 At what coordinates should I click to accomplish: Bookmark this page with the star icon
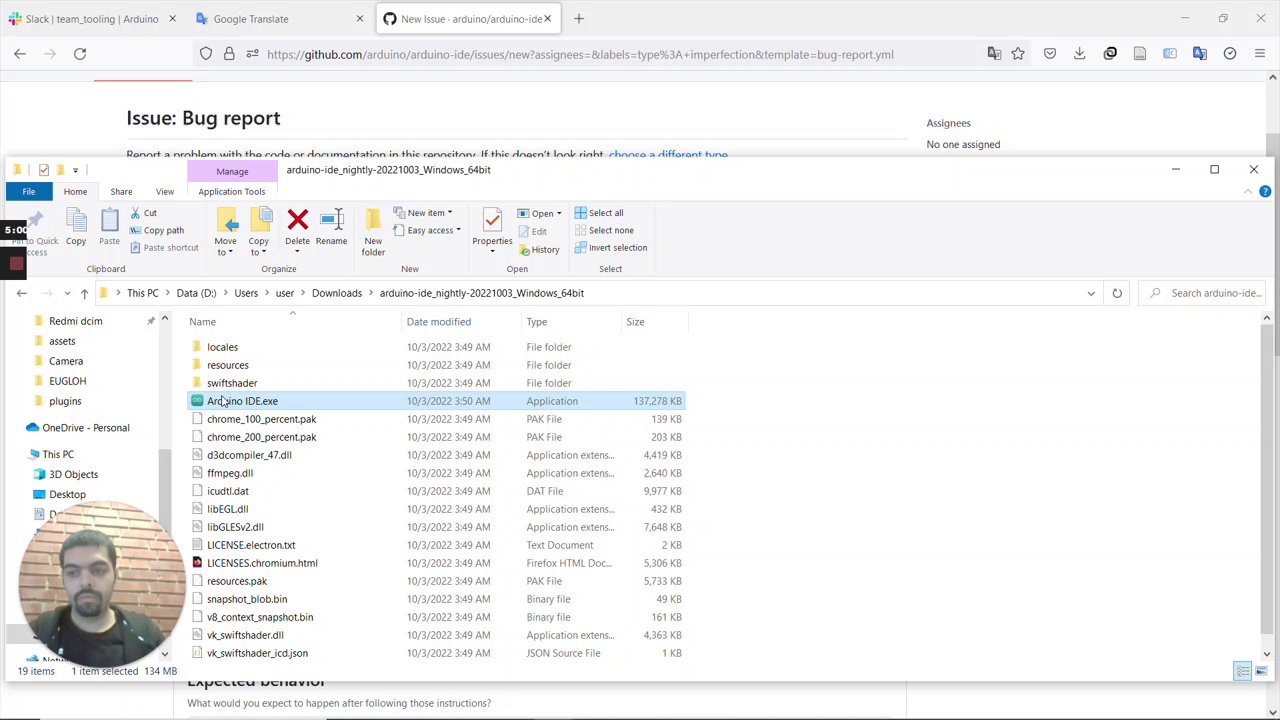[x=1018, y=54]
